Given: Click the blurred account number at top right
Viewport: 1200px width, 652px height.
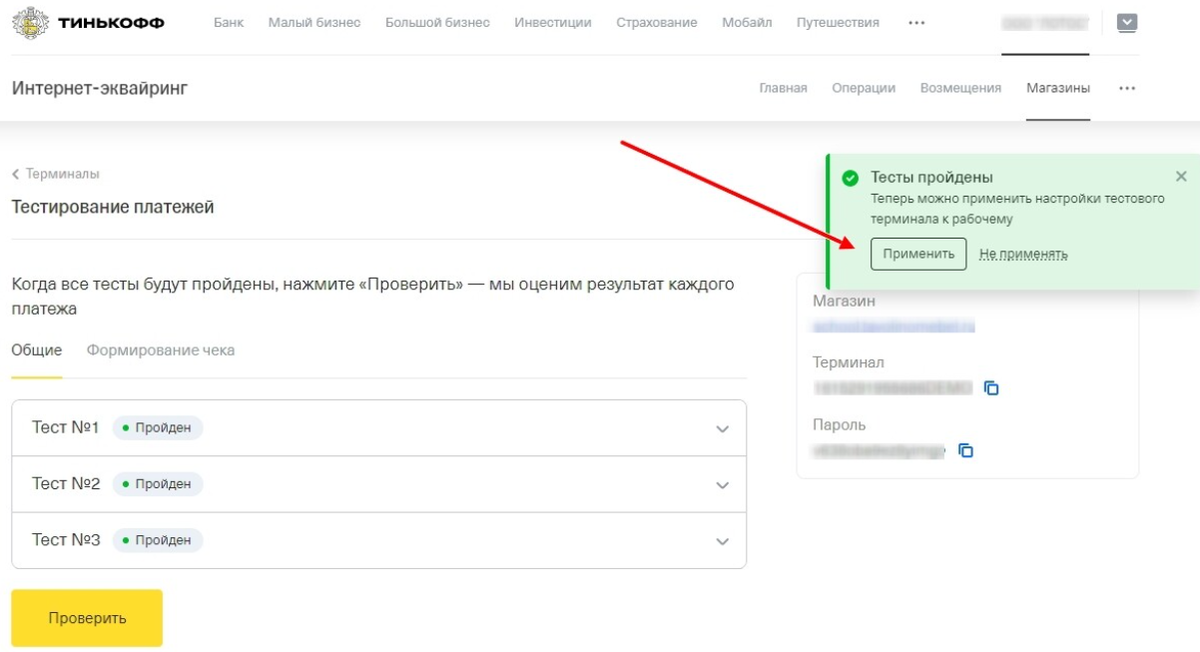Looking at the screenshot, I should [1045, 22].
